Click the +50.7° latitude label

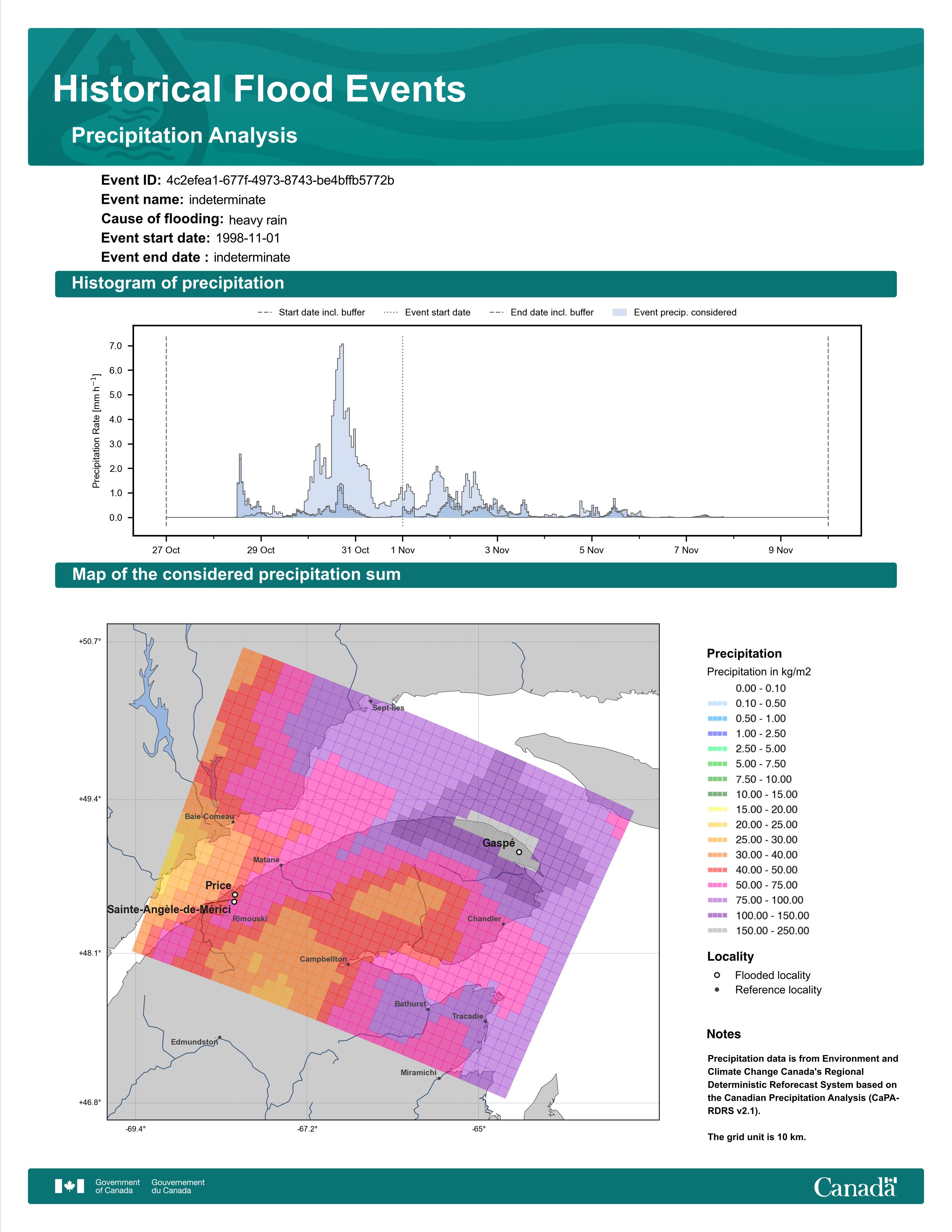click(90, 641)
